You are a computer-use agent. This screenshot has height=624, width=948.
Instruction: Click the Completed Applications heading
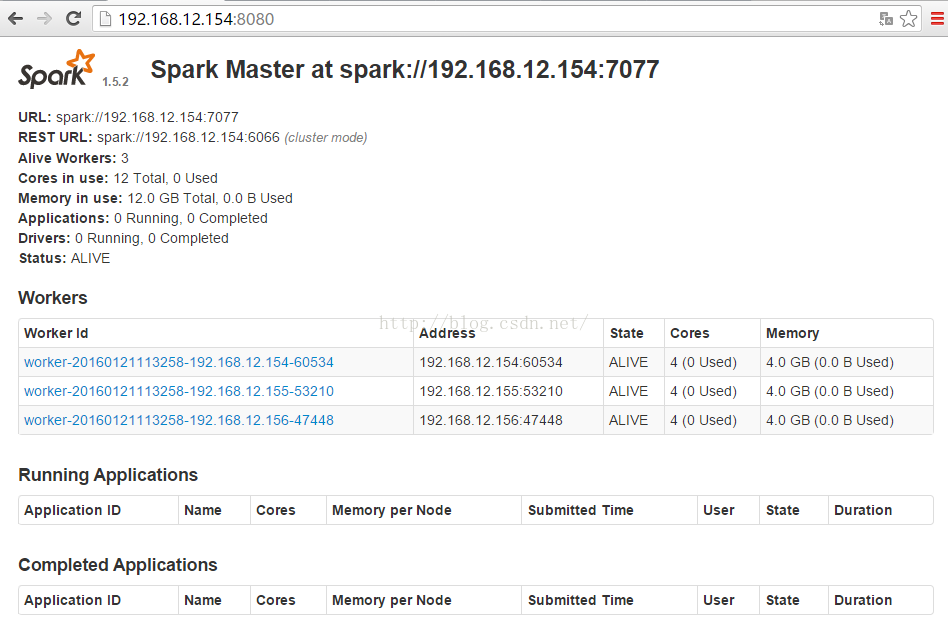pyautogui.click(x=118, y=565)
